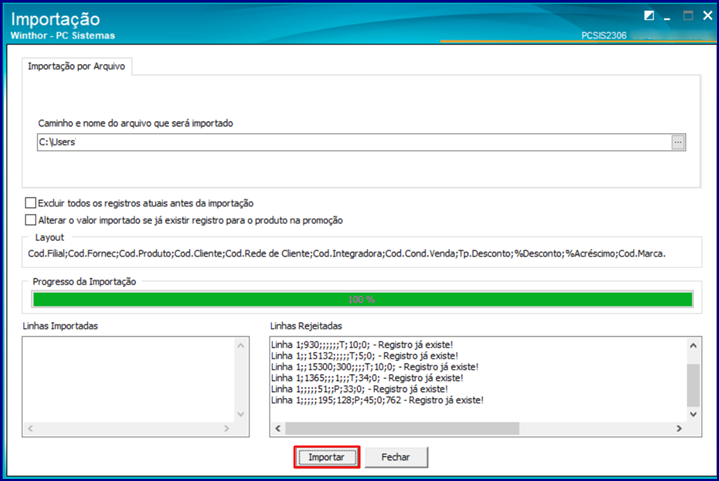The image size is (719, 481).
Task: Click the 'Progresso da Importação' group label
Action: coord(84,282)
